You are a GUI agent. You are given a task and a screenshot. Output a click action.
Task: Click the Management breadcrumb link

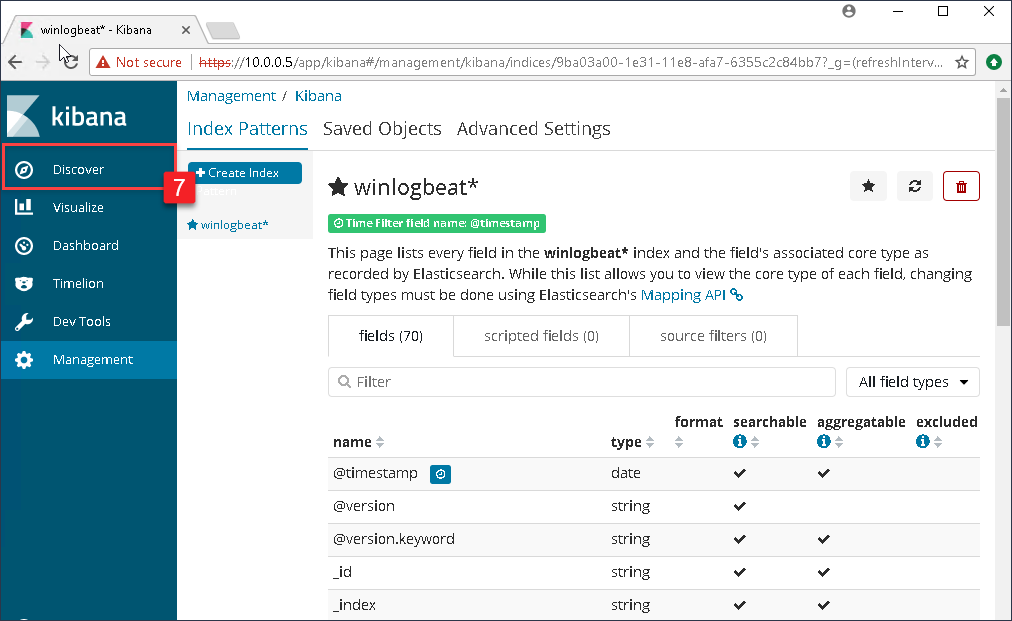pyautogui.click(x=231, y=96)
